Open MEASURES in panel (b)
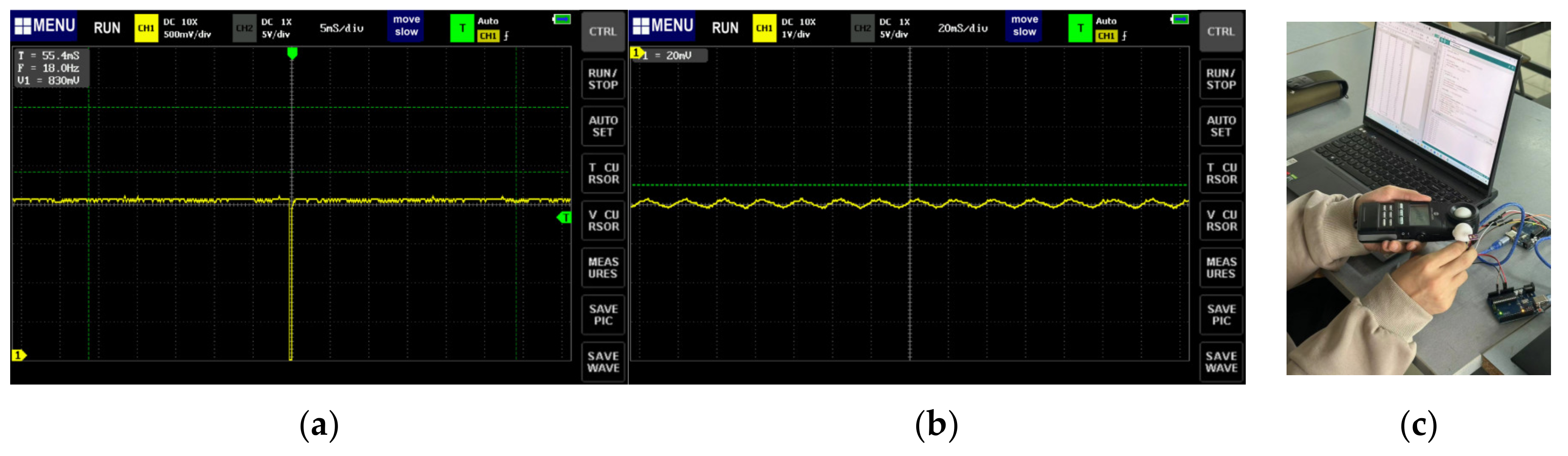Image resolution: width=1568 pixels, height=456 pixels. tap(1221, 267)
